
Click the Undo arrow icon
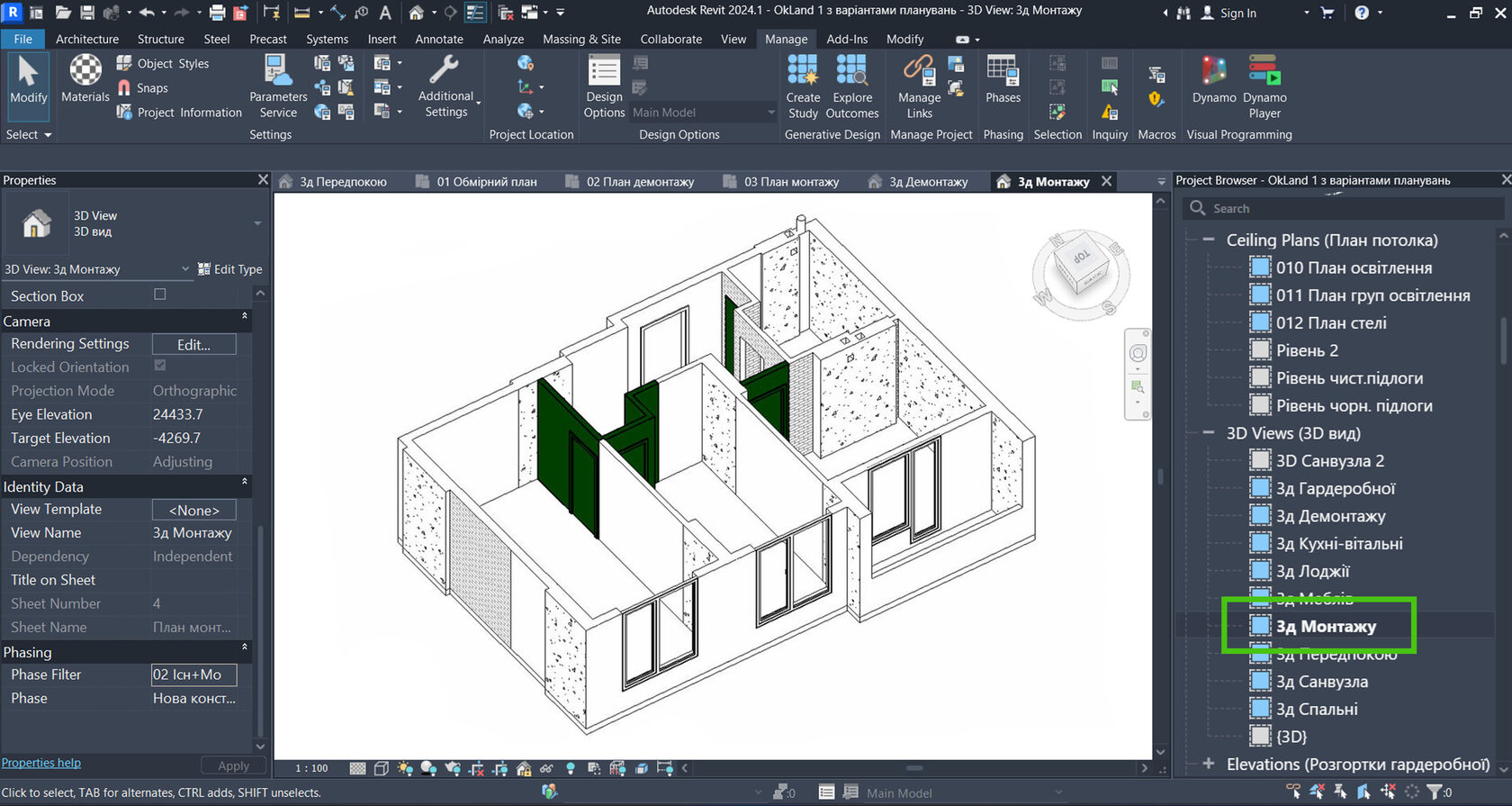pyautogui.click(x=147, y=13)
